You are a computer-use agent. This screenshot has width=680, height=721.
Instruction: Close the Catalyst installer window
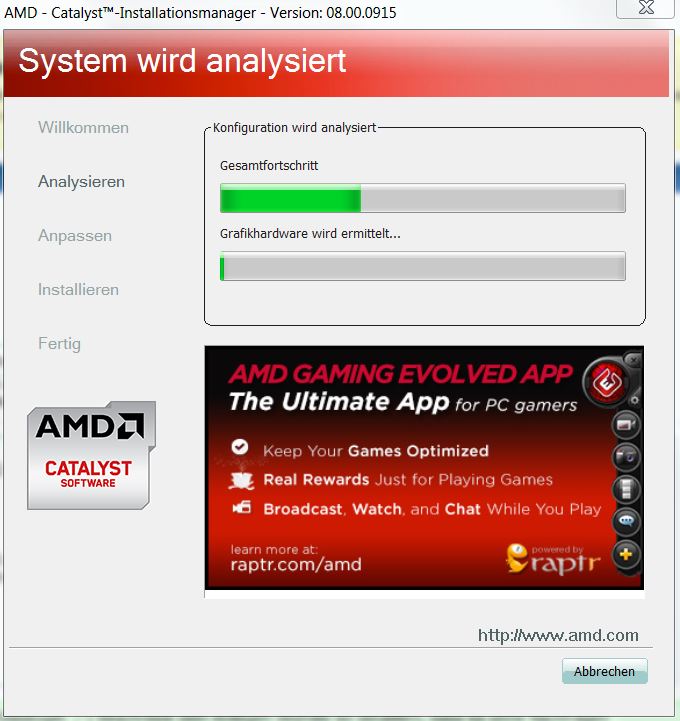pos(646,8)
